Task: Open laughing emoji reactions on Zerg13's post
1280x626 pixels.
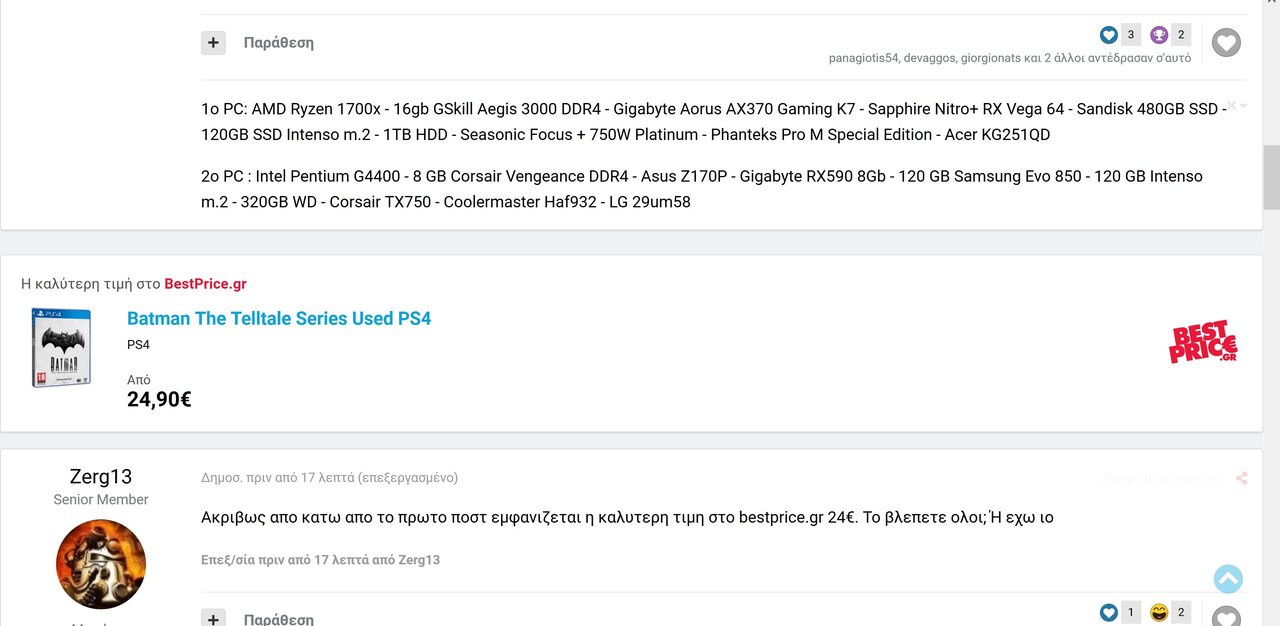Action: (x=1159, y=612)
